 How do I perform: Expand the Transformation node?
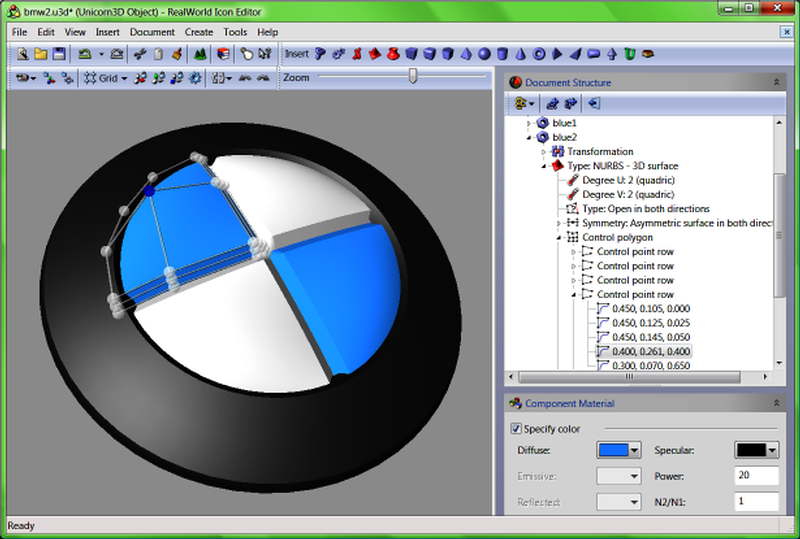point(543,152)
